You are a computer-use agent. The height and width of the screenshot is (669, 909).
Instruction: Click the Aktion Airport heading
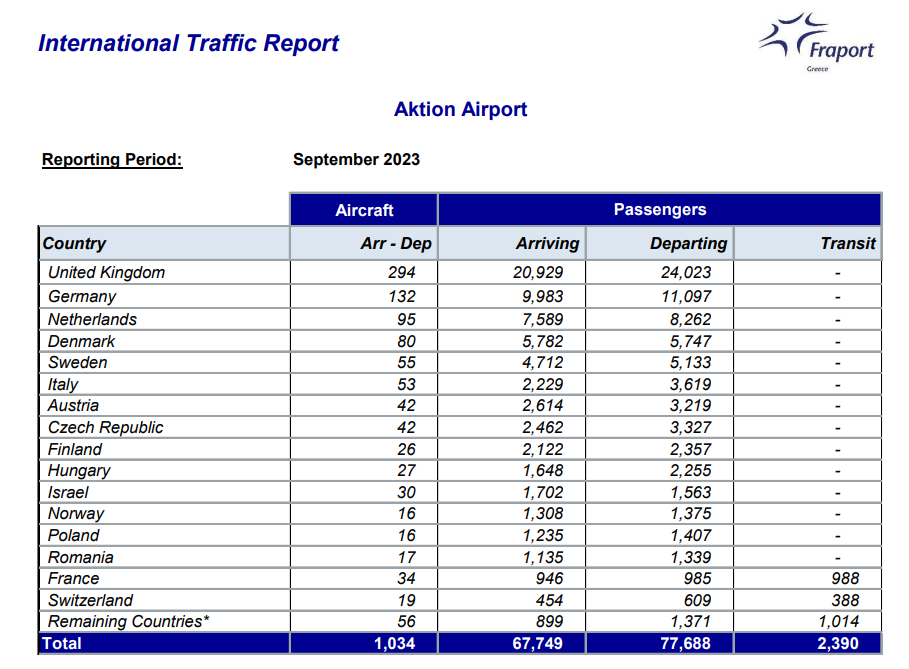tap(460, 109)
